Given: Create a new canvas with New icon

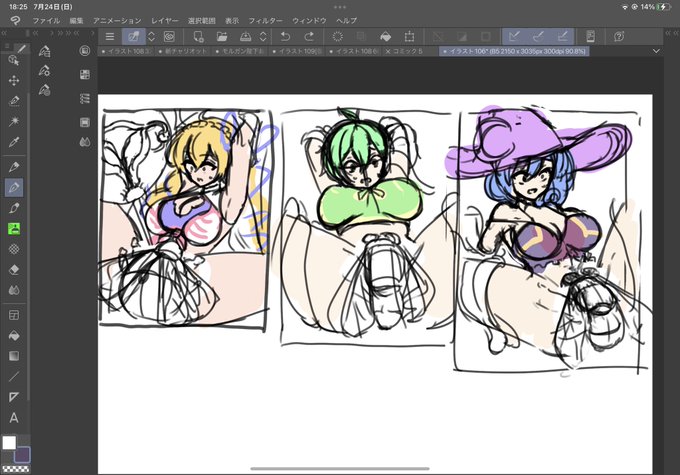Looking at the screenshot, I should 199,36.
